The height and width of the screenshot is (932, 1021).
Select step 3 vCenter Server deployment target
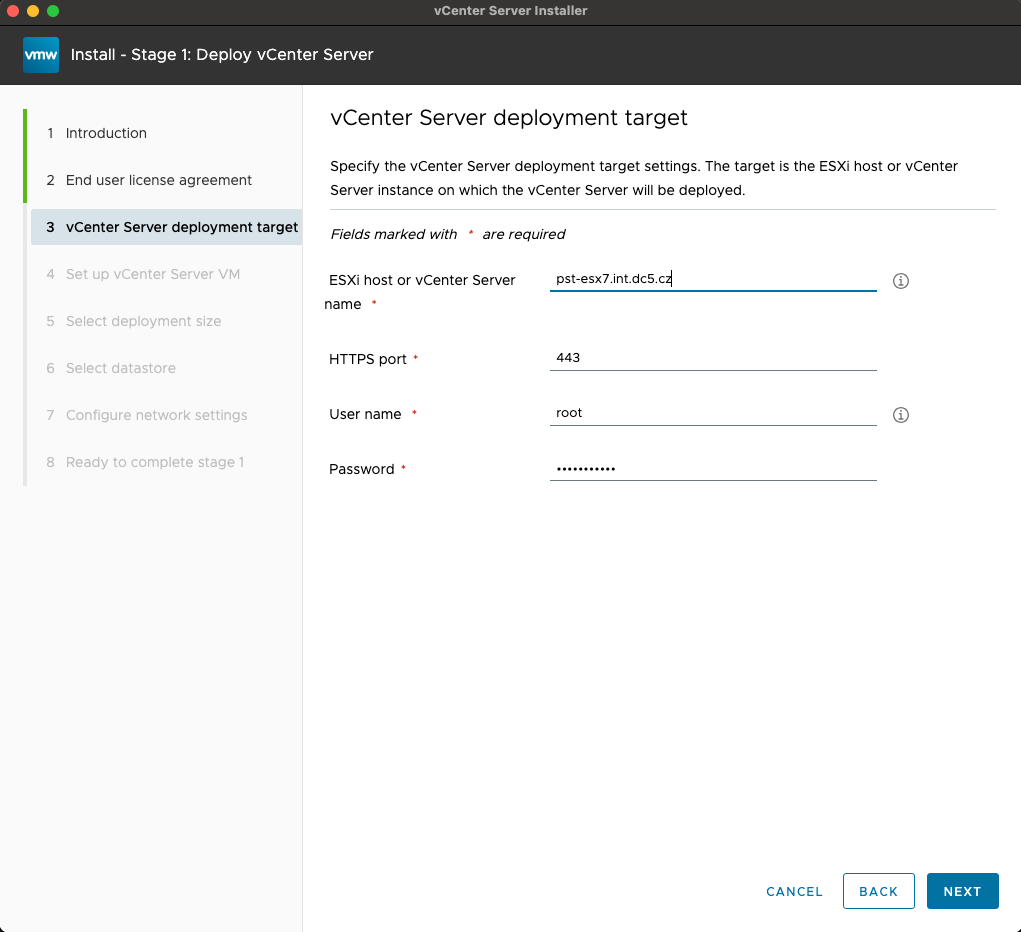click(x=166, y=227)
